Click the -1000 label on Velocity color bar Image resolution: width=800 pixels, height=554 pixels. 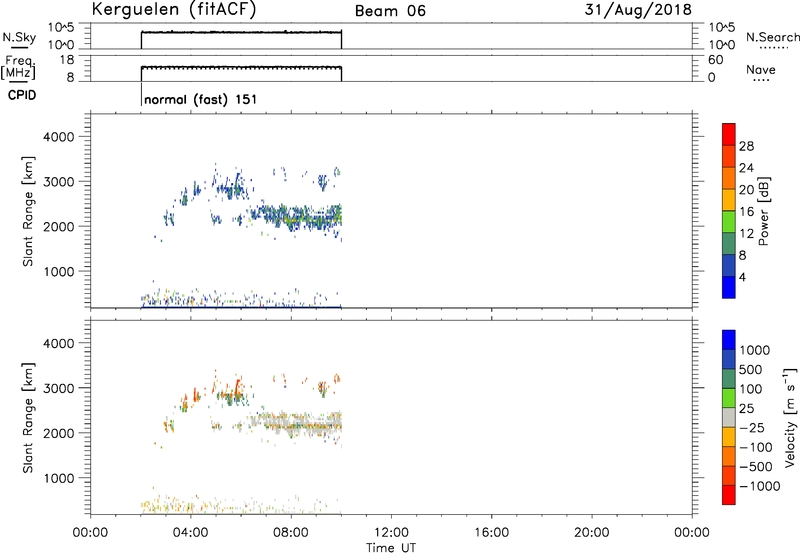(759, 486)
